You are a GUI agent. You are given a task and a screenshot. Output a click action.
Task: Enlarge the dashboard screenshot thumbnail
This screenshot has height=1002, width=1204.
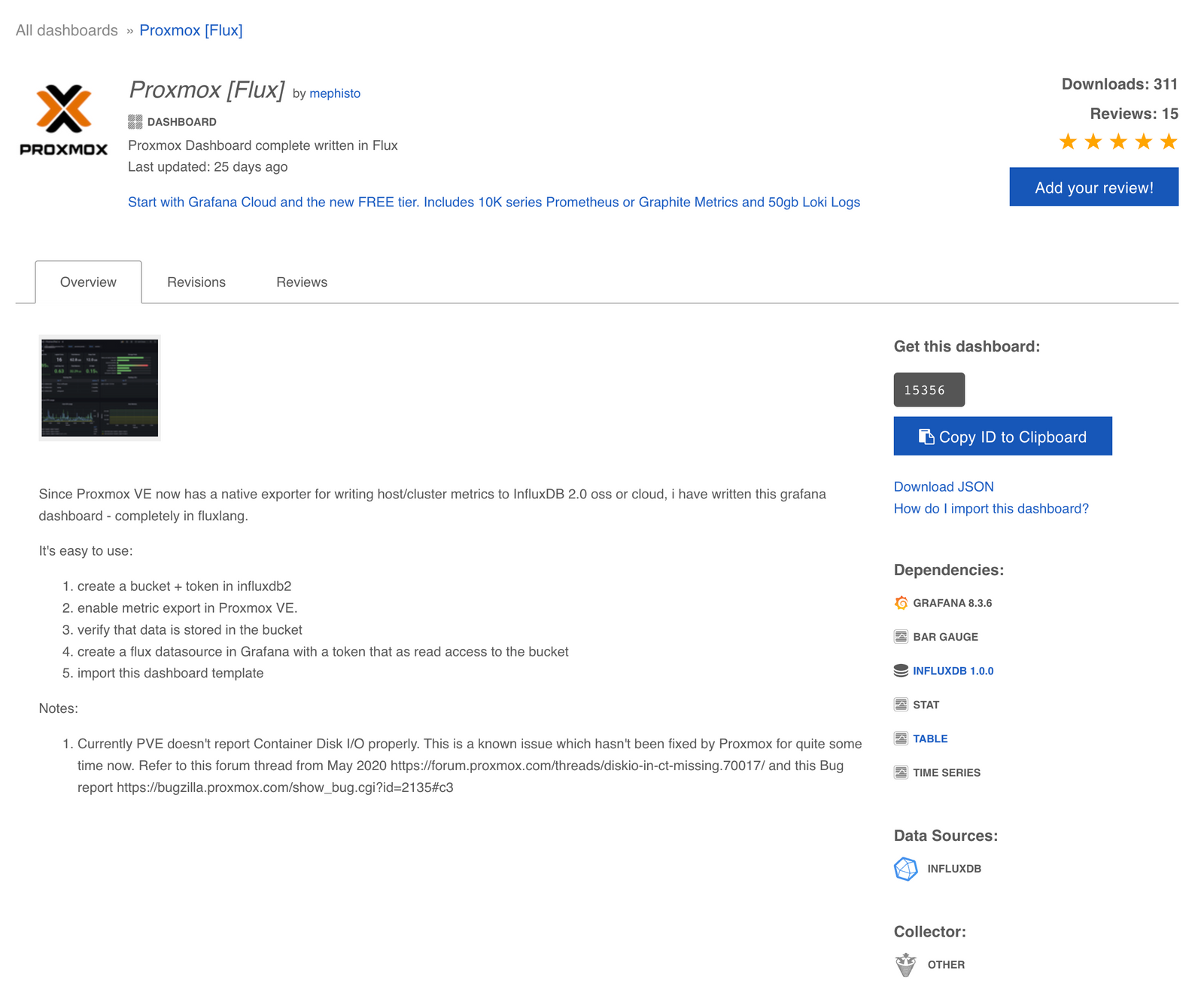click(99, 388)
